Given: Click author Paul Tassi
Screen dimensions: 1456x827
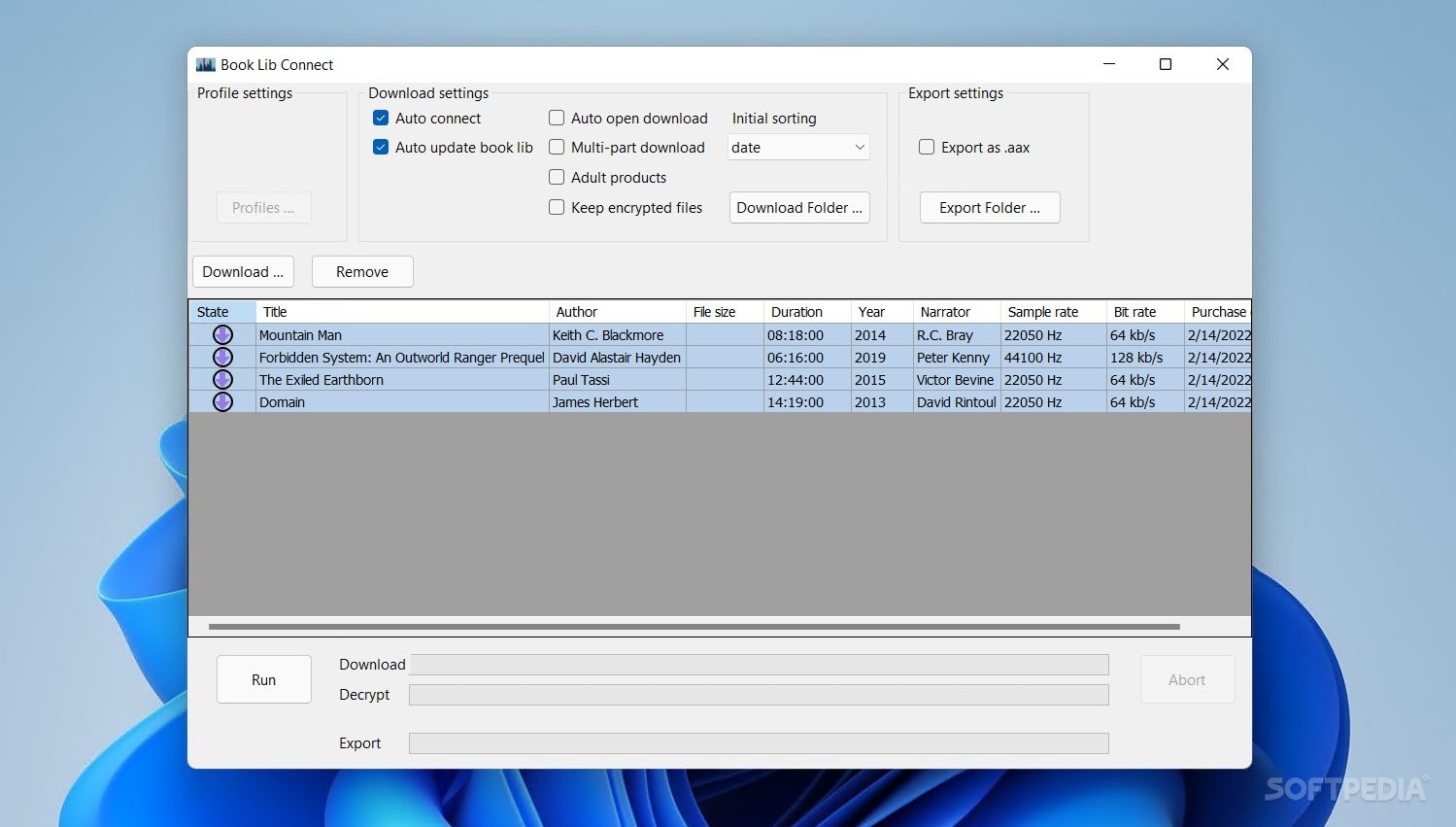Looking at the screenshot, I should click(618, 380).
